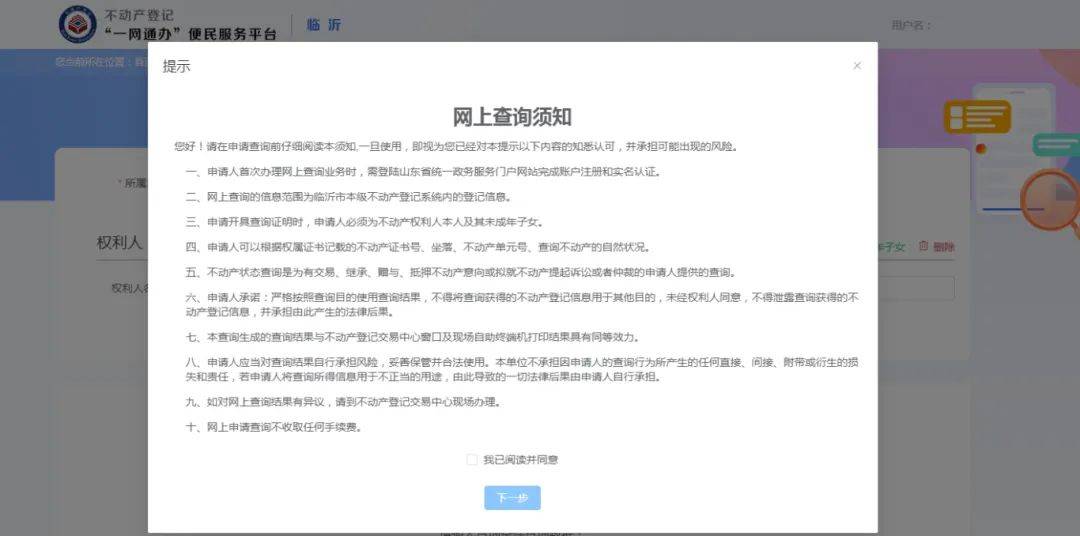Click notice item 五 about 不动产状态查询
This screenshot has width=1080, height=536.
coord(461,272)
